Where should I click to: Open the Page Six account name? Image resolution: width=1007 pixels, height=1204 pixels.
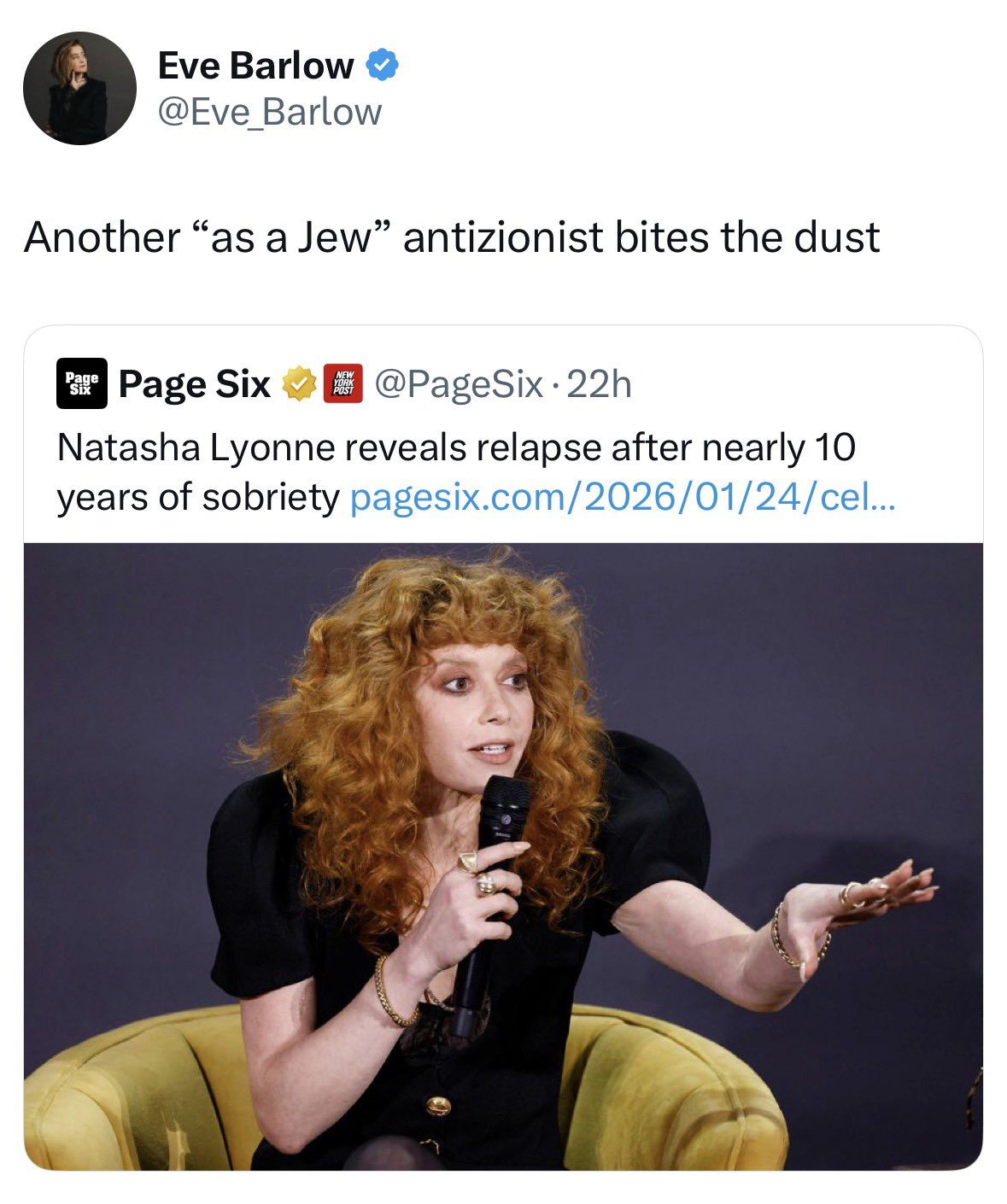coord(195,384)
